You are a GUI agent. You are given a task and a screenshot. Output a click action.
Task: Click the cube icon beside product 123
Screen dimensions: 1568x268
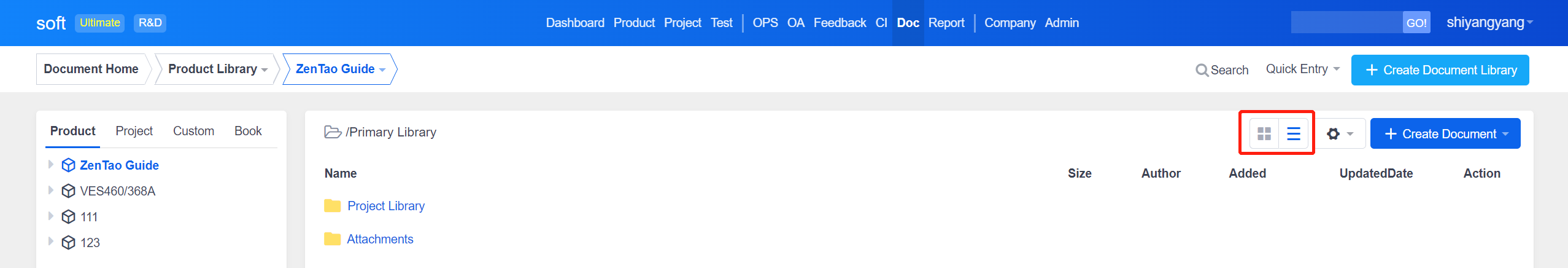(x=69, y=243)
